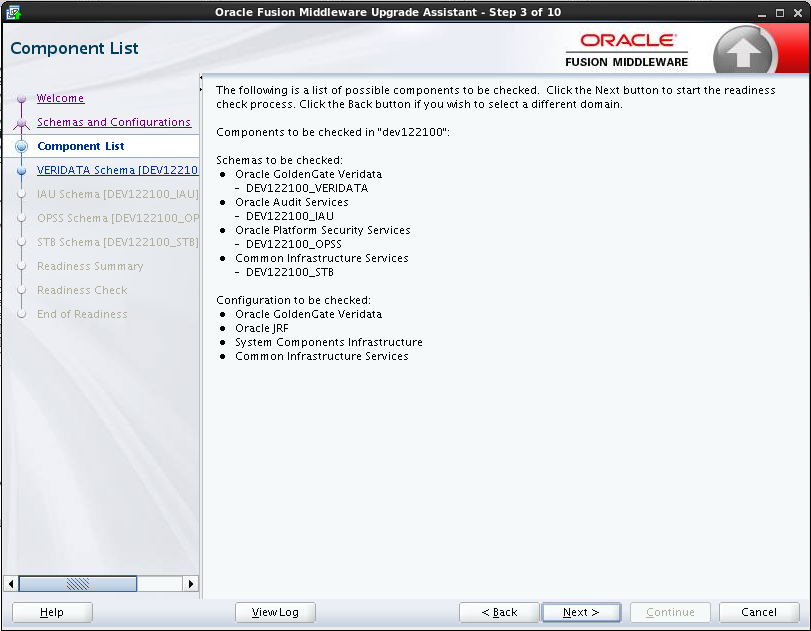Image resolution: width=811 pixels, height=631 pixels.
Task: Select Readiness Check step
Action: 82,290
